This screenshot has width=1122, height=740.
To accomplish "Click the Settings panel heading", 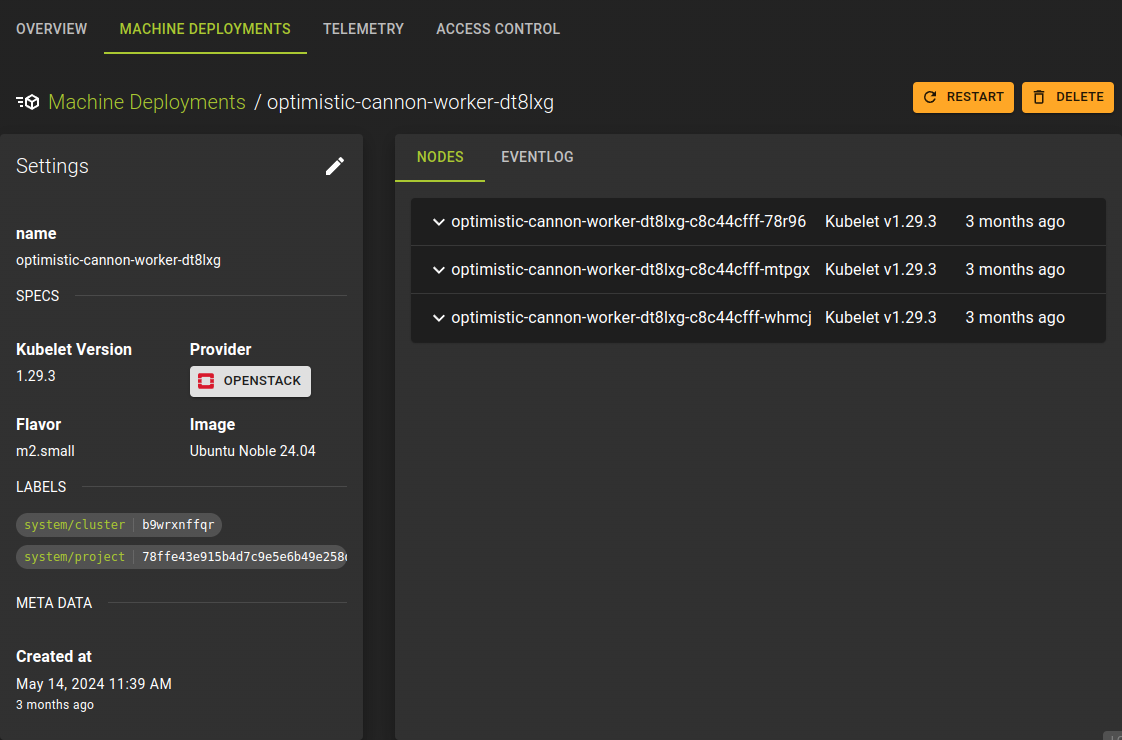I will [52, 166].
